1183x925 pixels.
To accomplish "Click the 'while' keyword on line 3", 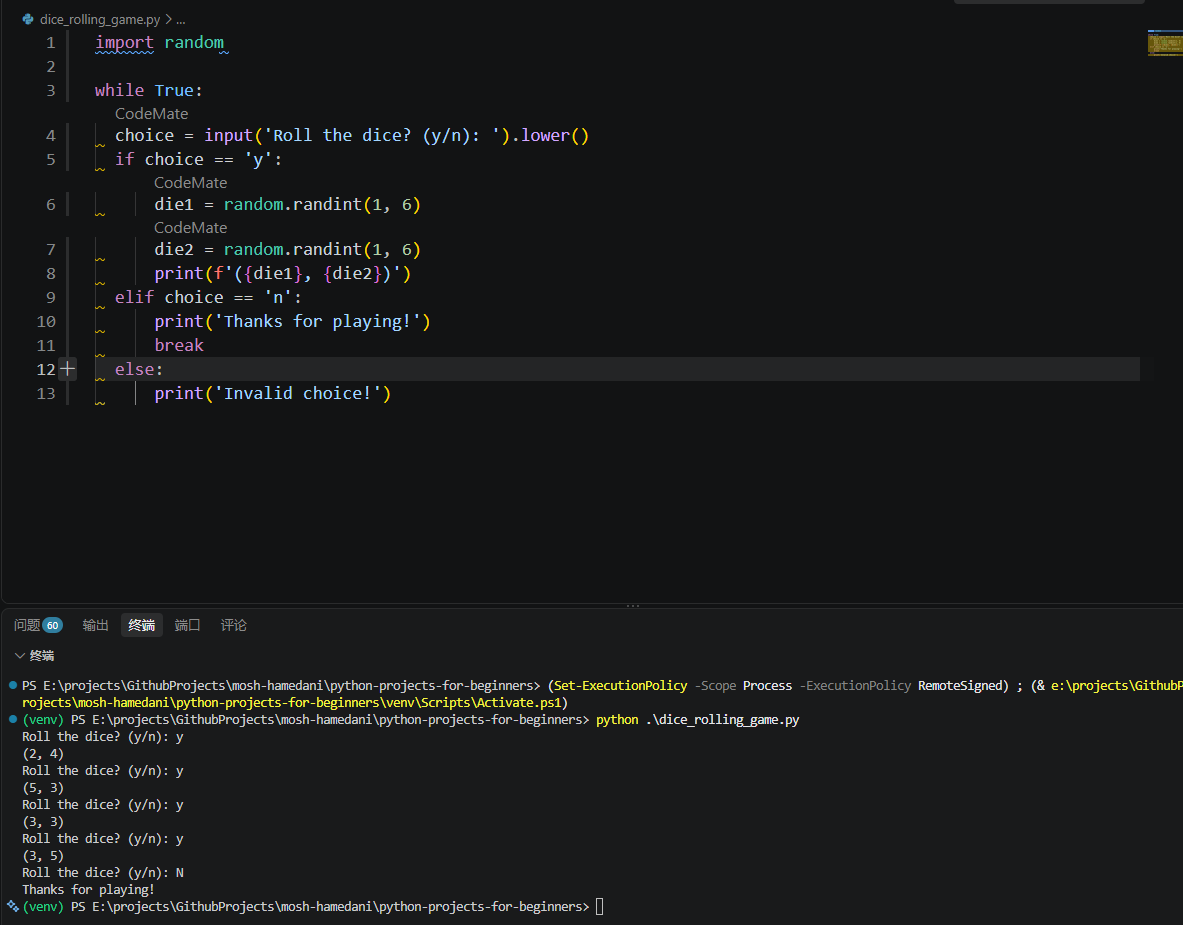I will click(x=119, y=91).
